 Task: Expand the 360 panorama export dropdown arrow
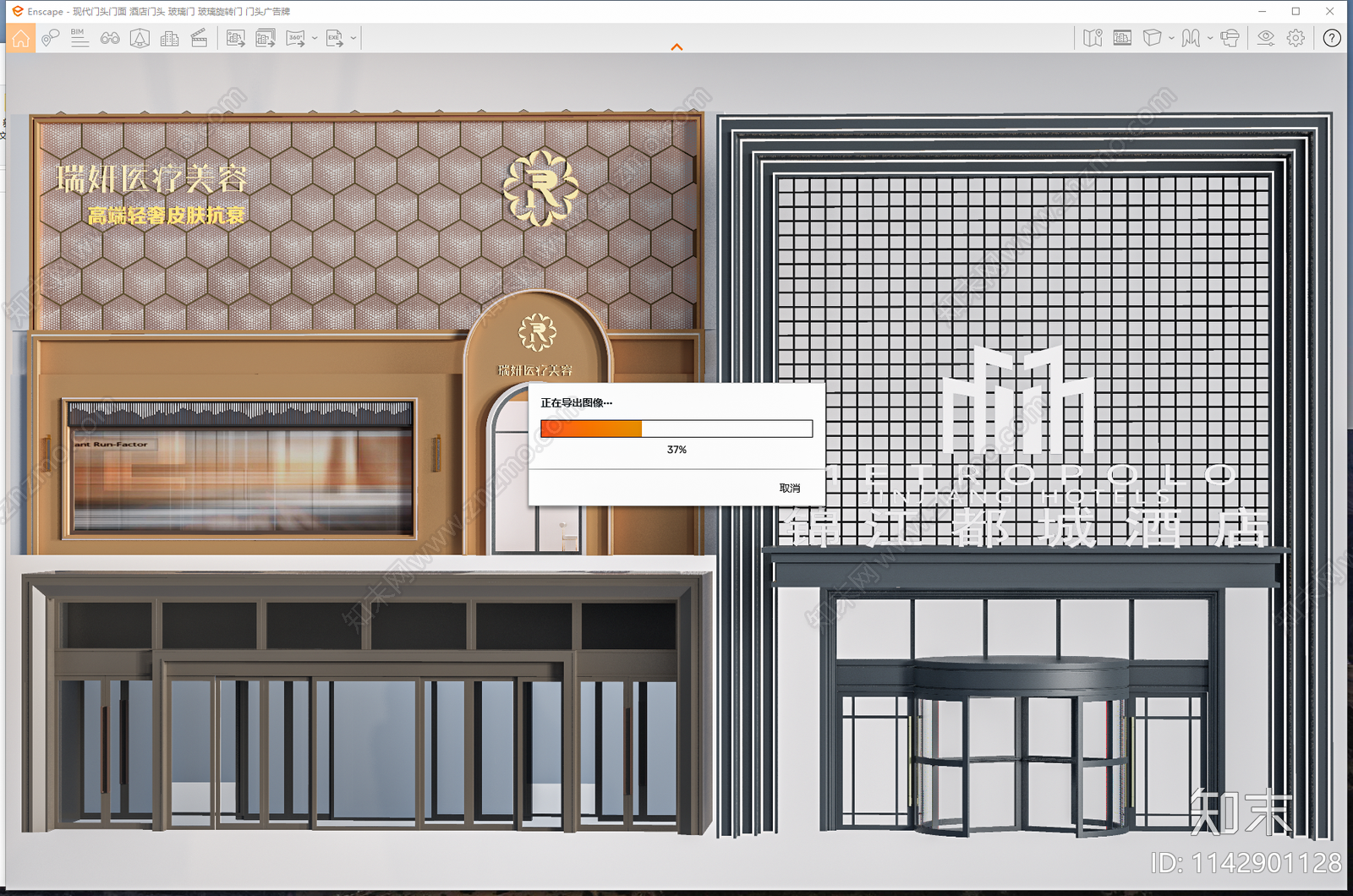315,38
